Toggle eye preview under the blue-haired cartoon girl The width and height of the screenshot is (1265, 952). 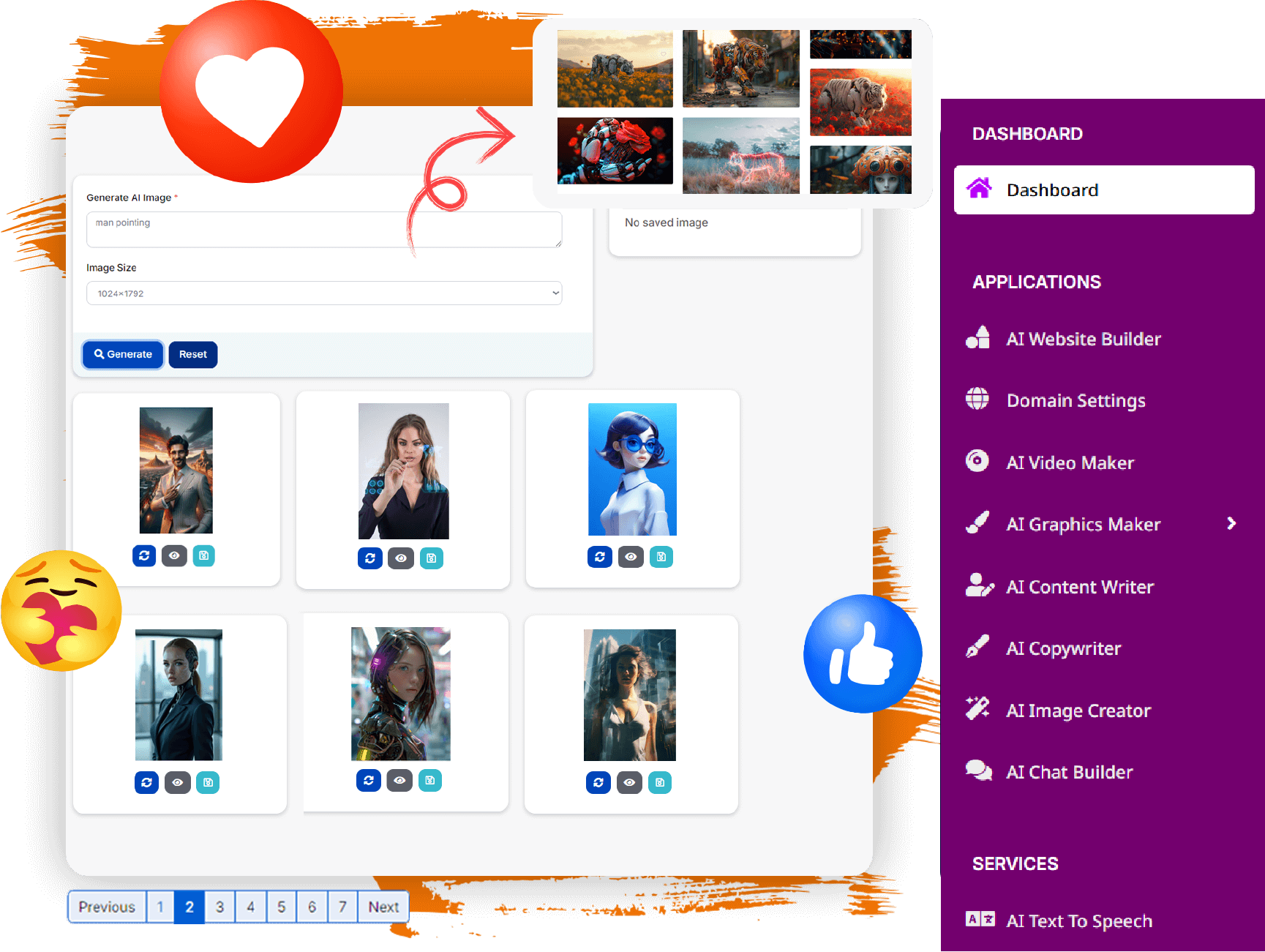tap(631, 557)
